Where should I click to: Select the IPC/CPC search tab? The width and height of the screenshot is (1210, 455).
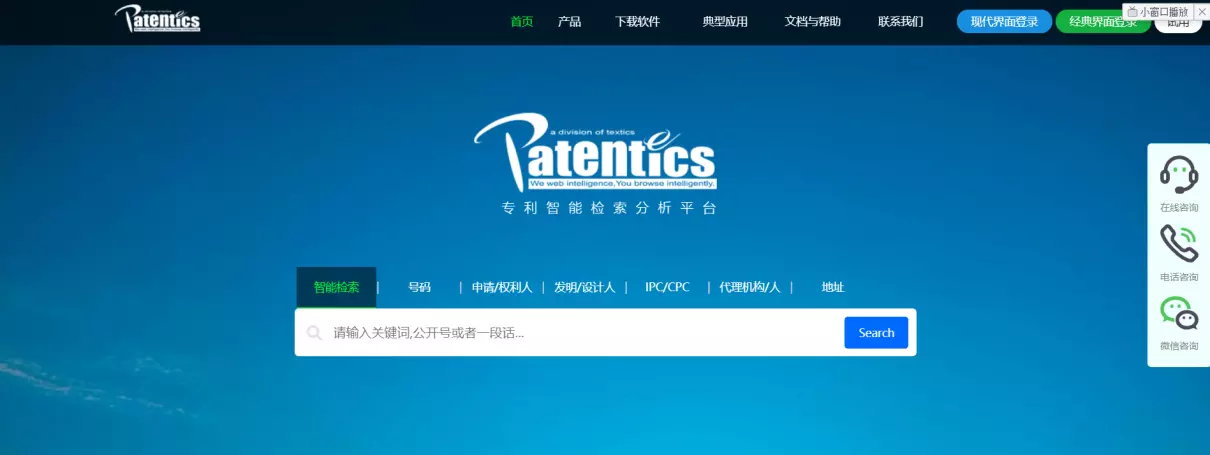pyautogui.click(x=667, y=287)
